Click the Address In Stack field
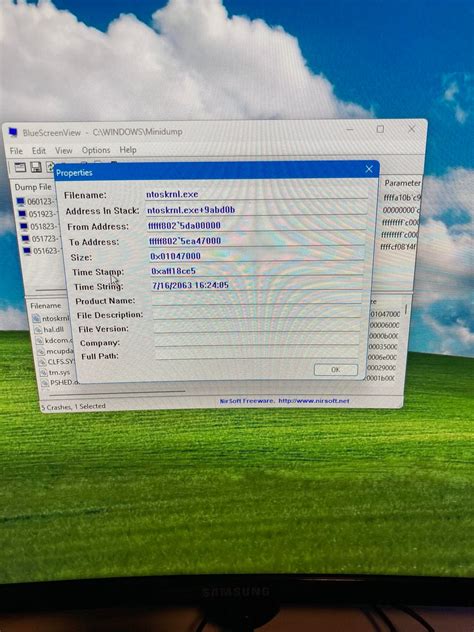474x632 pixels. point(256,210)
